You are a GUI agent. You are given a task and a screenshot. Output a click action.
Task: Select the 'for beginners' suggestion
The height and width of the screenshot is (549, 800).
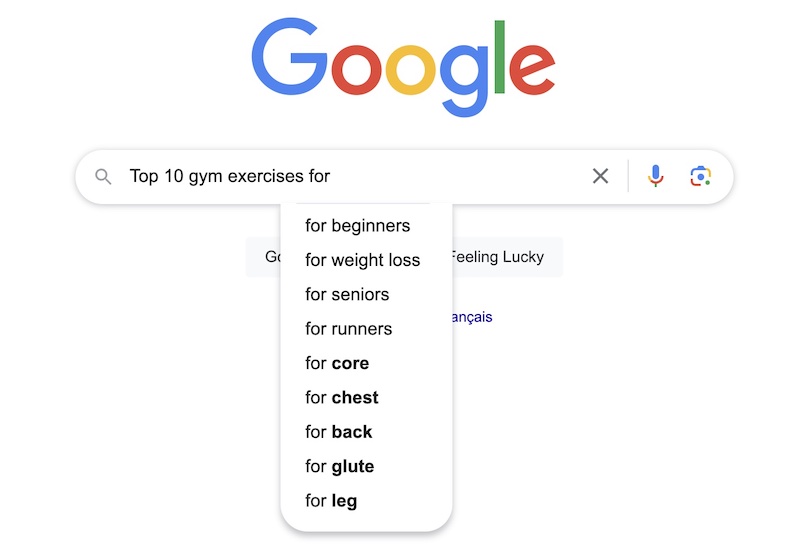[x=358, y=226]
